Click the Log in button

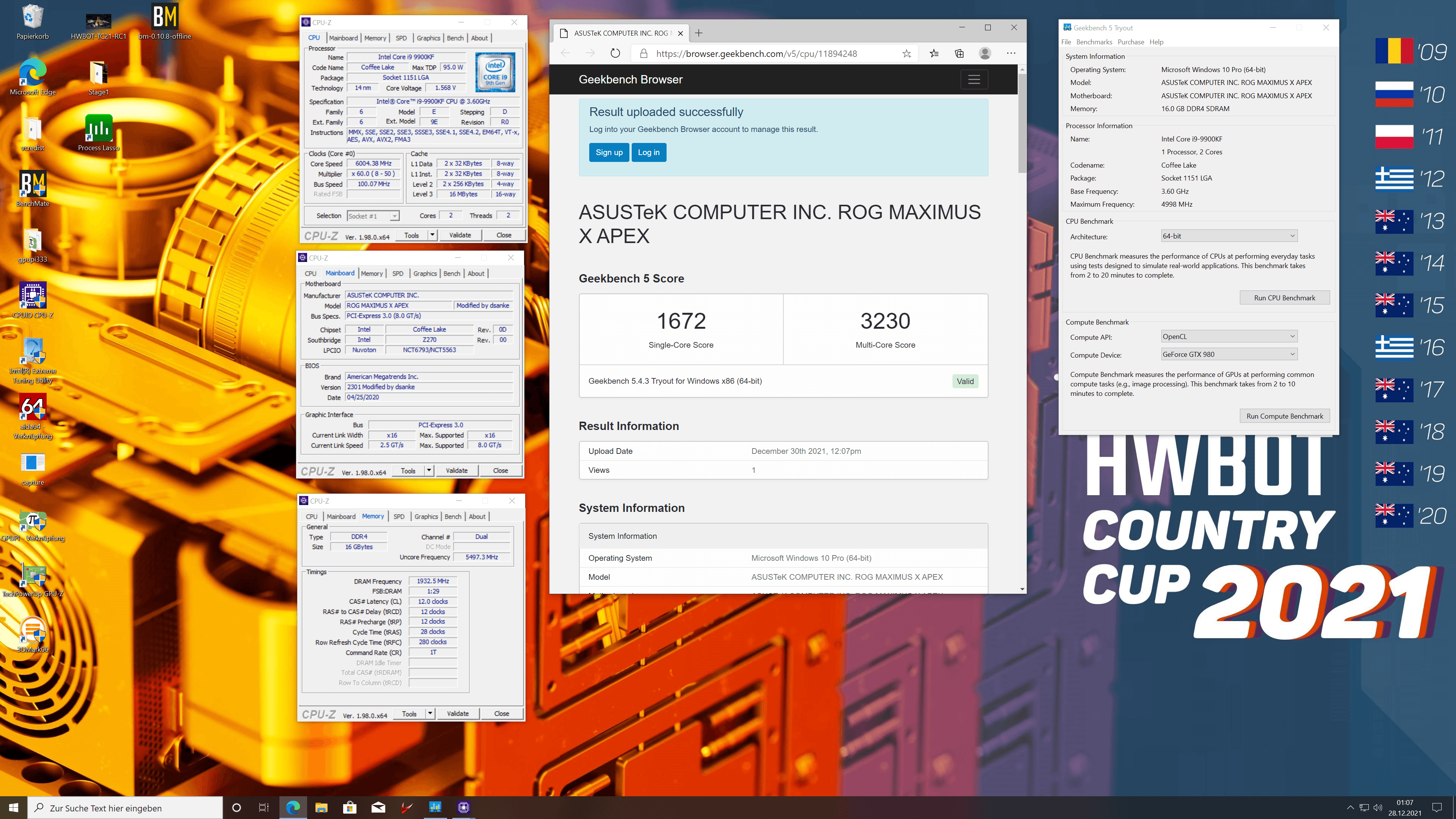pyautogui.click(x=648, y=152)
